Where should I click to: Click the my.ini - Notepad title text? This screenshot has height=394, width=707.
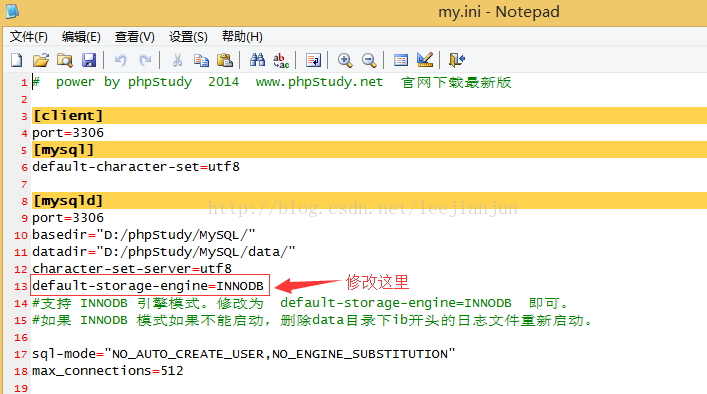[499, 12]
